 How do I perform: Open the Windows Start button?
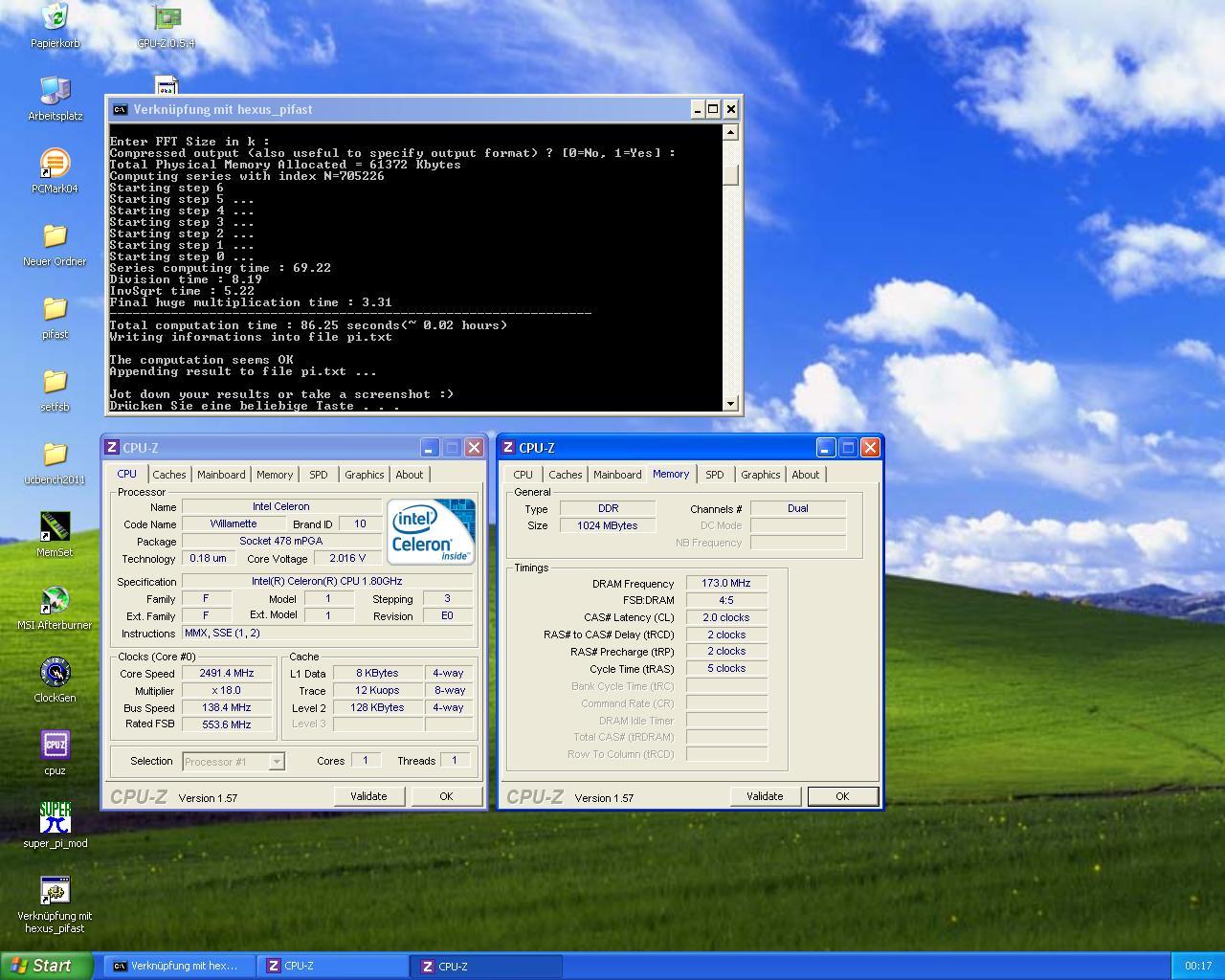47,966
